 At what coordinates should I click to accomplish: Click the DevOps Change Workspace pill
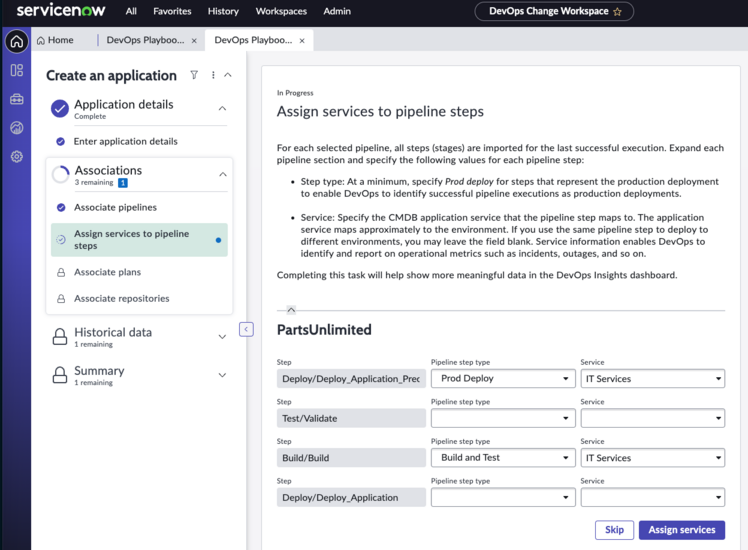[554, 11]
